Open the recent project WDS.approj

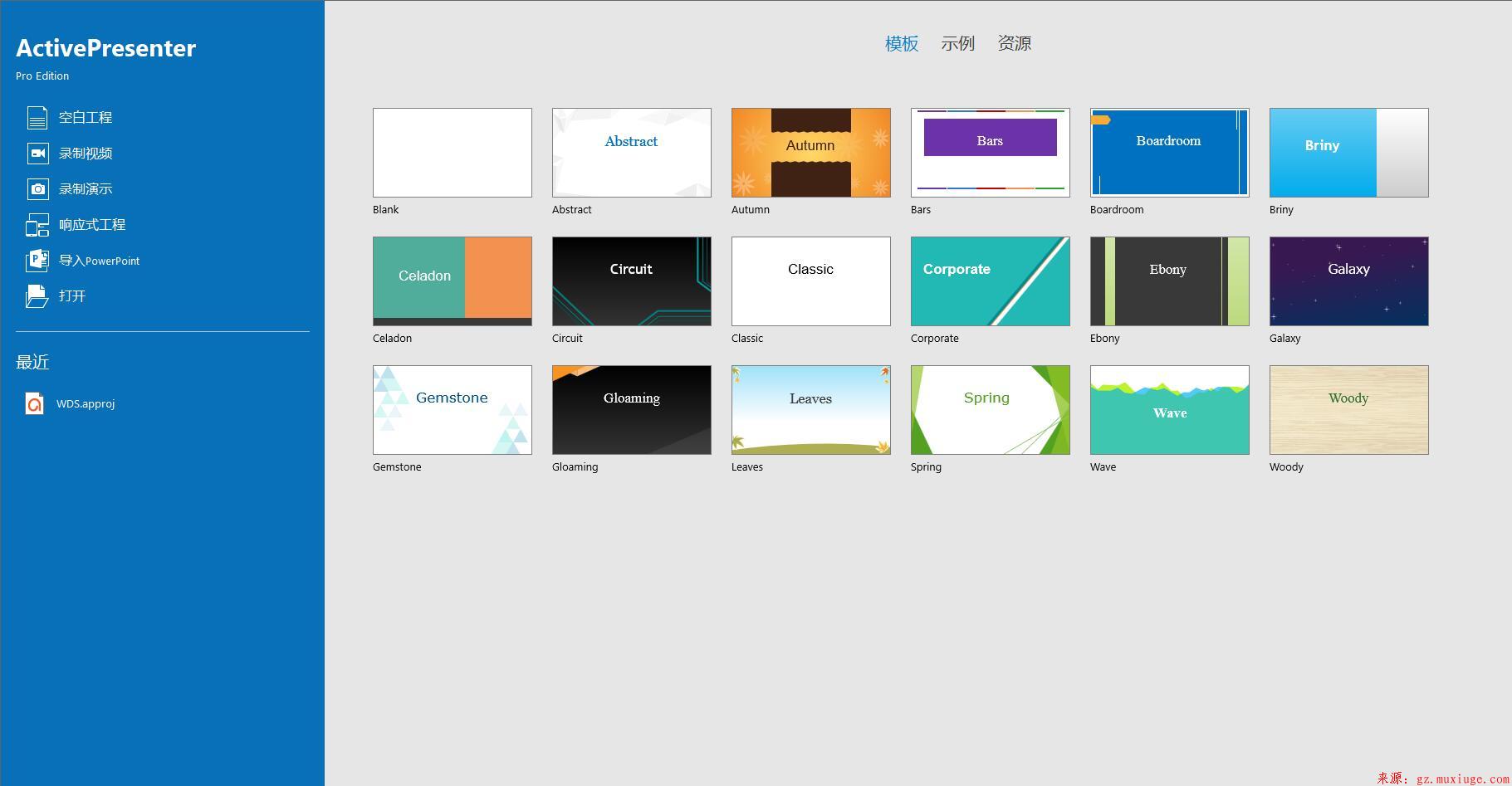[86, 404]
